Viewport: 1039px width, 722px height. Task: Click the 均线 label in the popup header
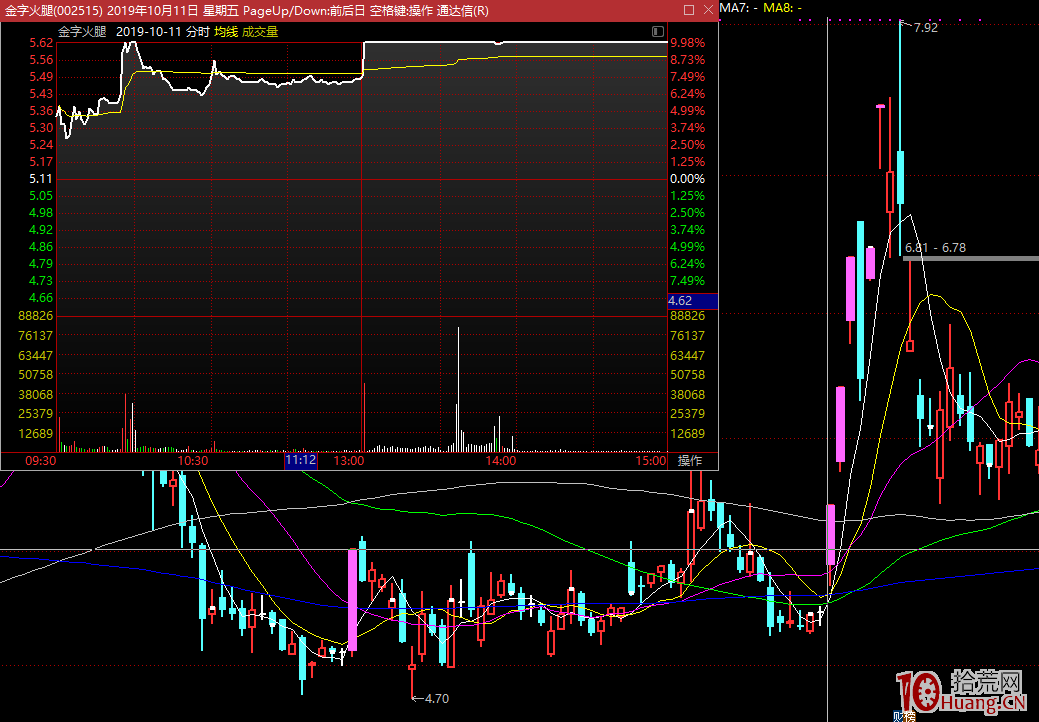click(x=225, y=32)
